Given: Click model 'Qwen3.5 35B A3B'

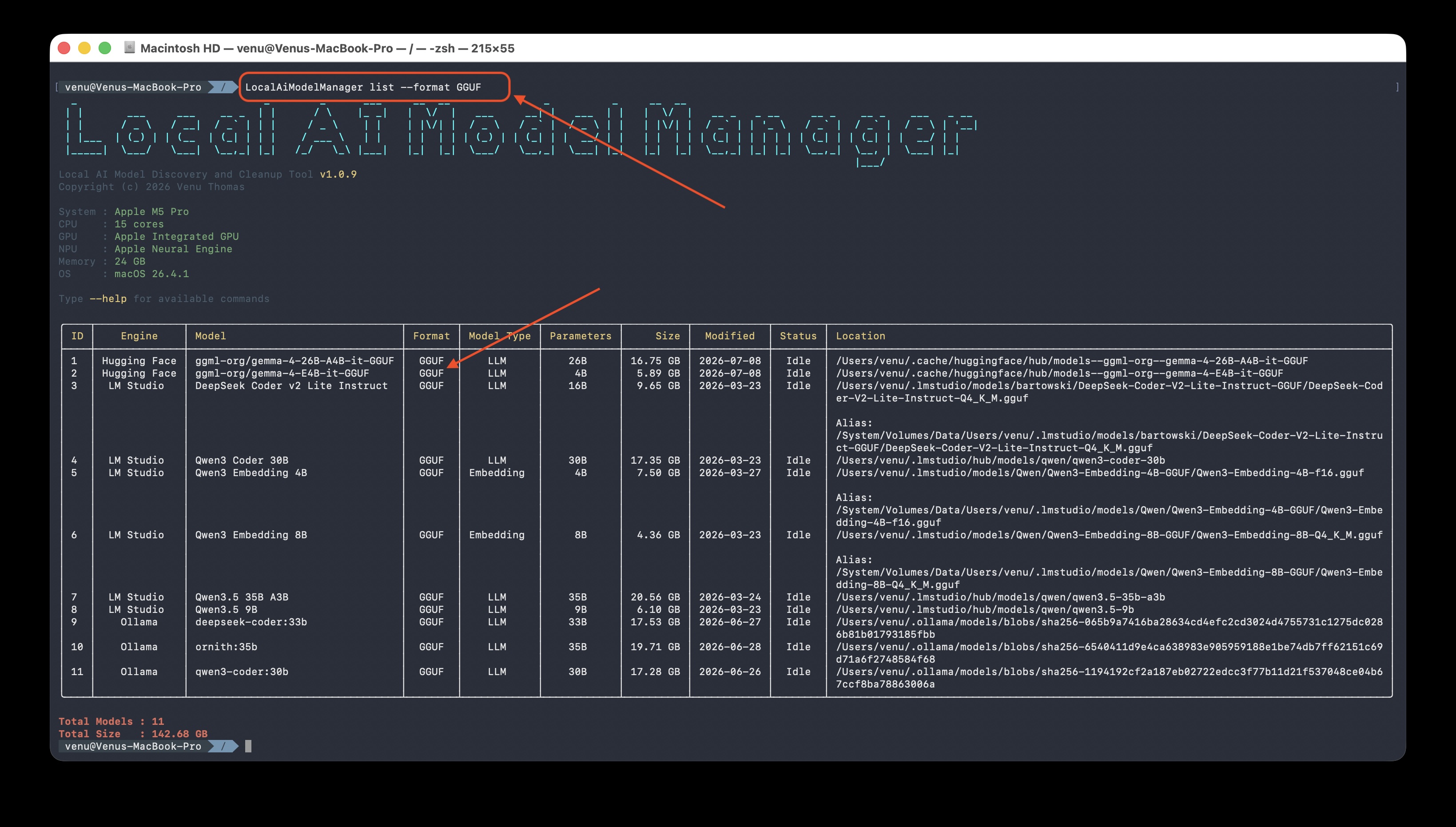Looking at the screenshot, I should 242,597.
